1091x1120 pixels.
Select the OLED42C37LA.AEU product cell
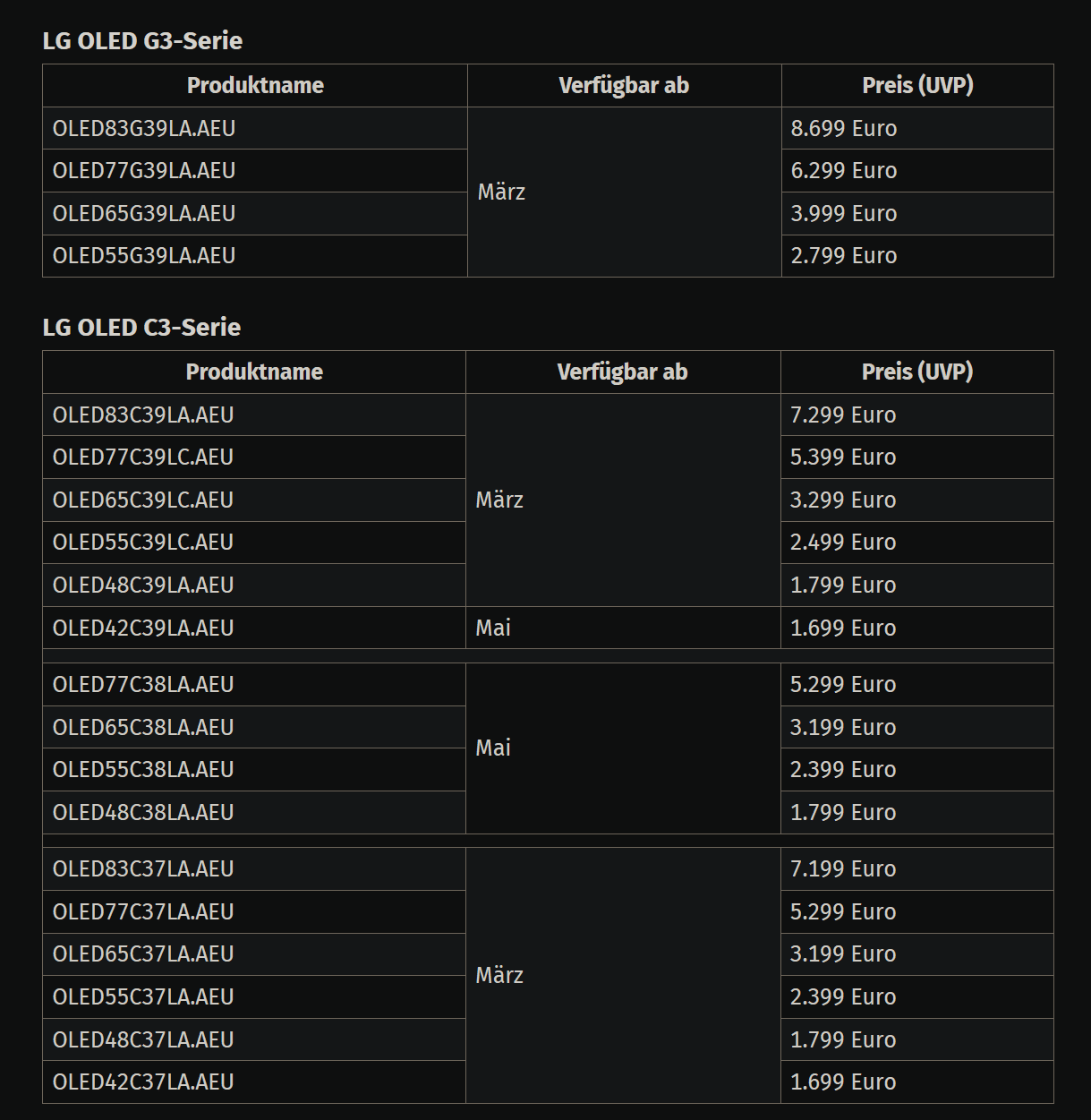click(254, 1082)
